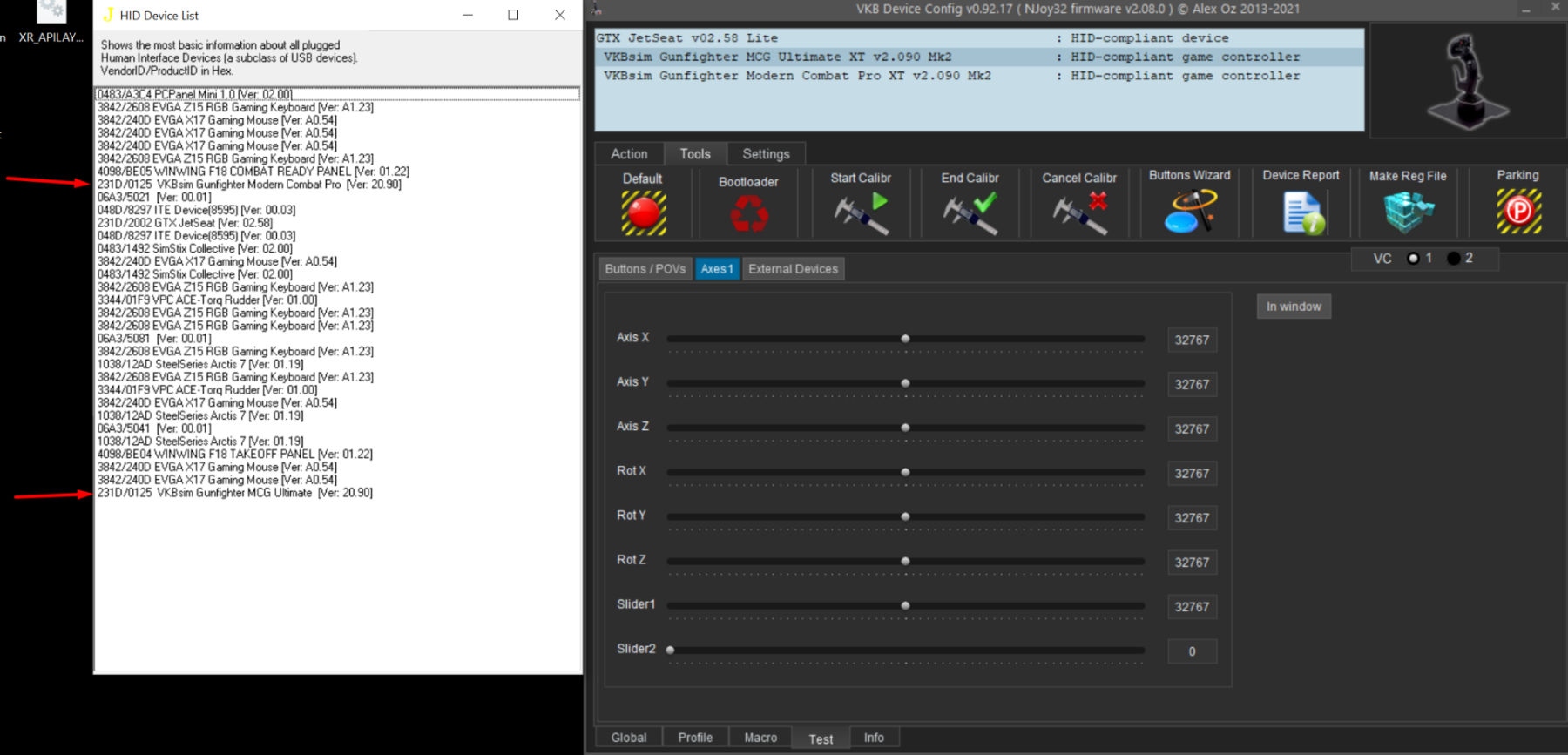Screen dimensions: 1568x755
Task: Launch the Bootloader recycle icon
Action: pos(748,213)
